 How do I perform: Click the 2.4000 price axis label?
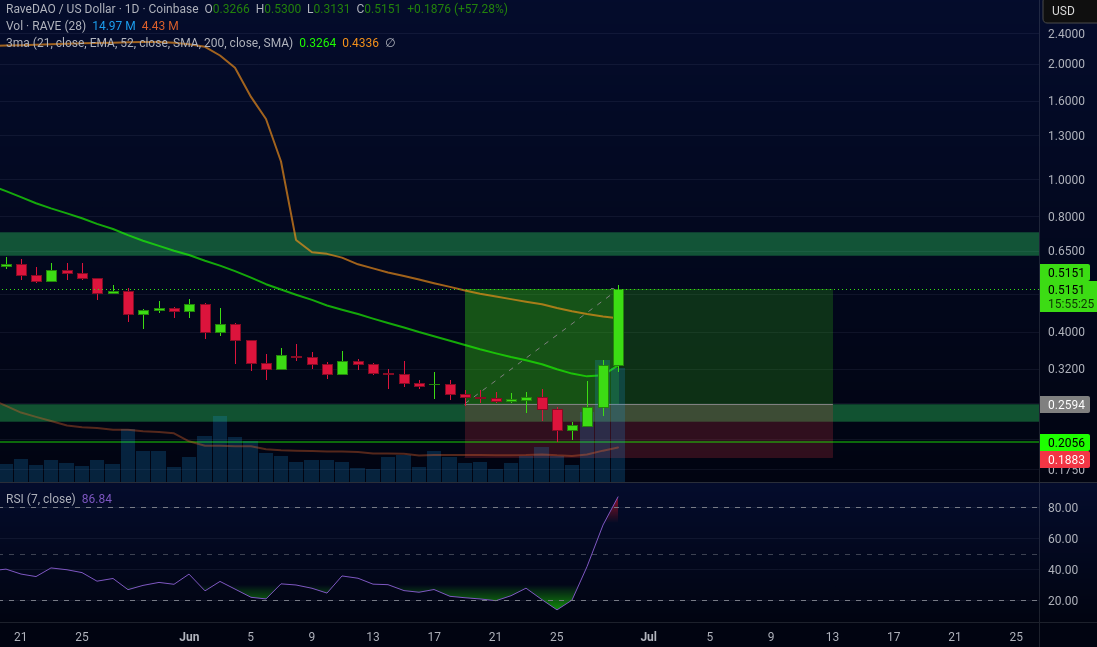(1066, 34)
